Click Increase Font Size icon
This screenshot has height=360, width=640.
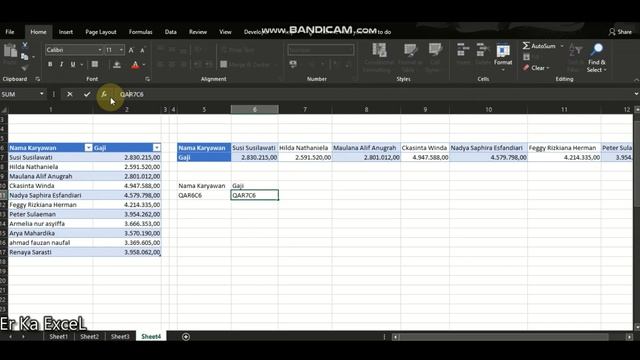131,50
